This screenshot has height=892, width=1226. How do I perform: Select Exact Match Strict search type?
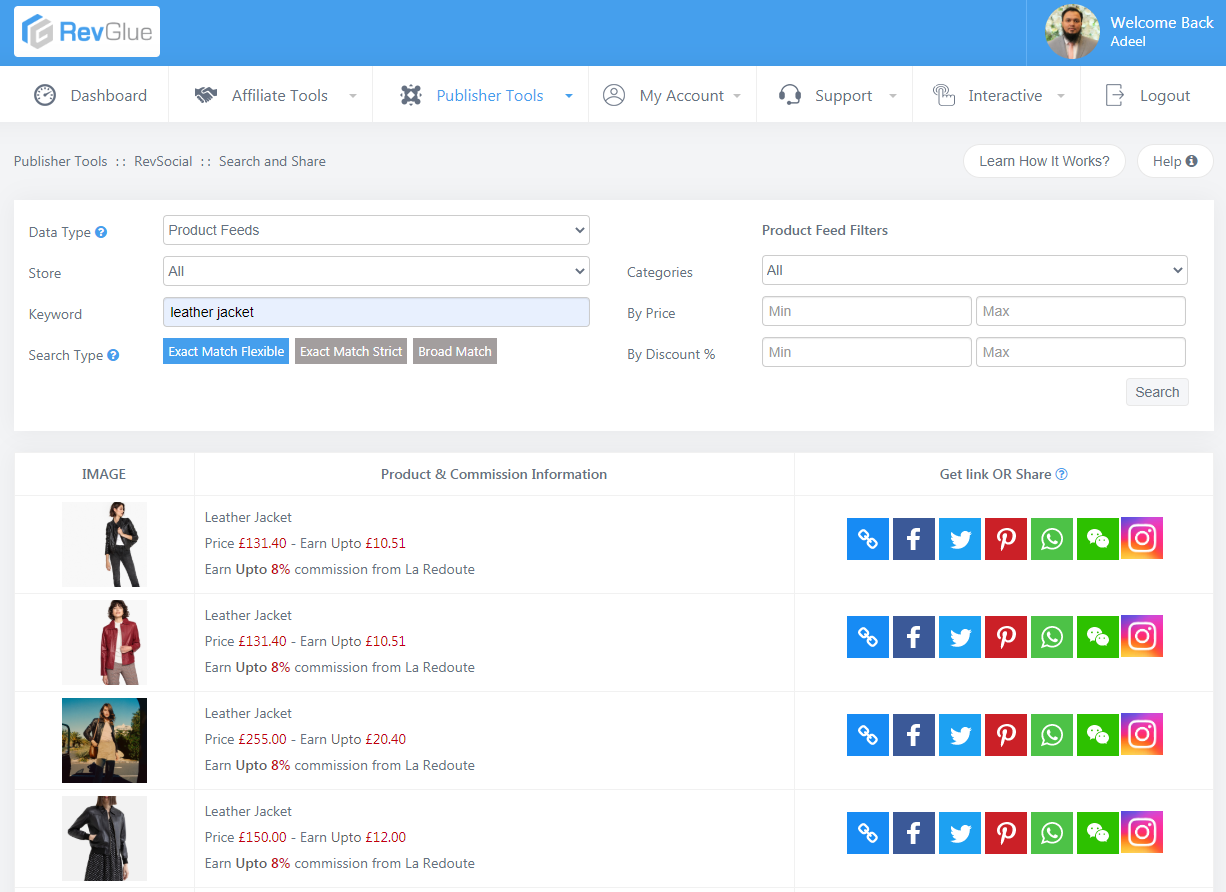[351, 351]
